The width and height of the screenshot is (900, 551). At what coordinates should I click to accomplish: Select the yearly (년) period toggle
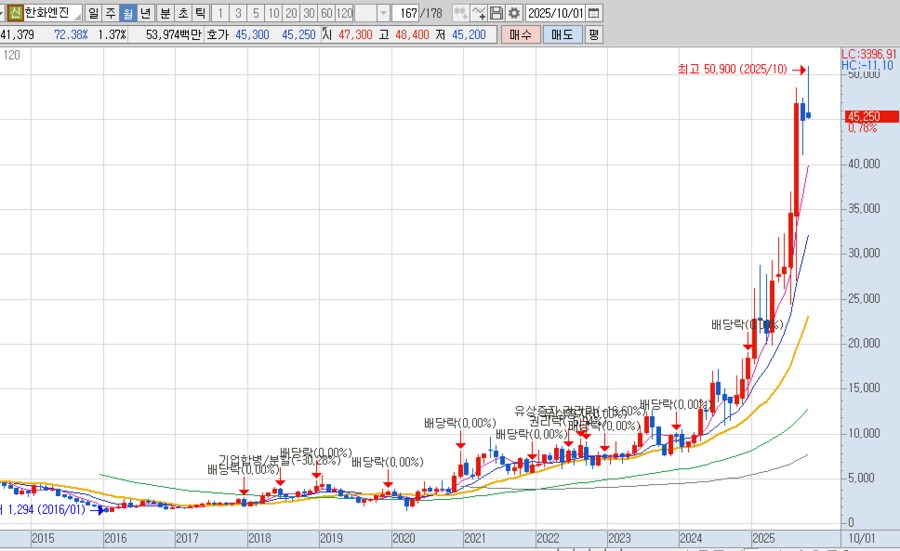[x=146, y=13]
